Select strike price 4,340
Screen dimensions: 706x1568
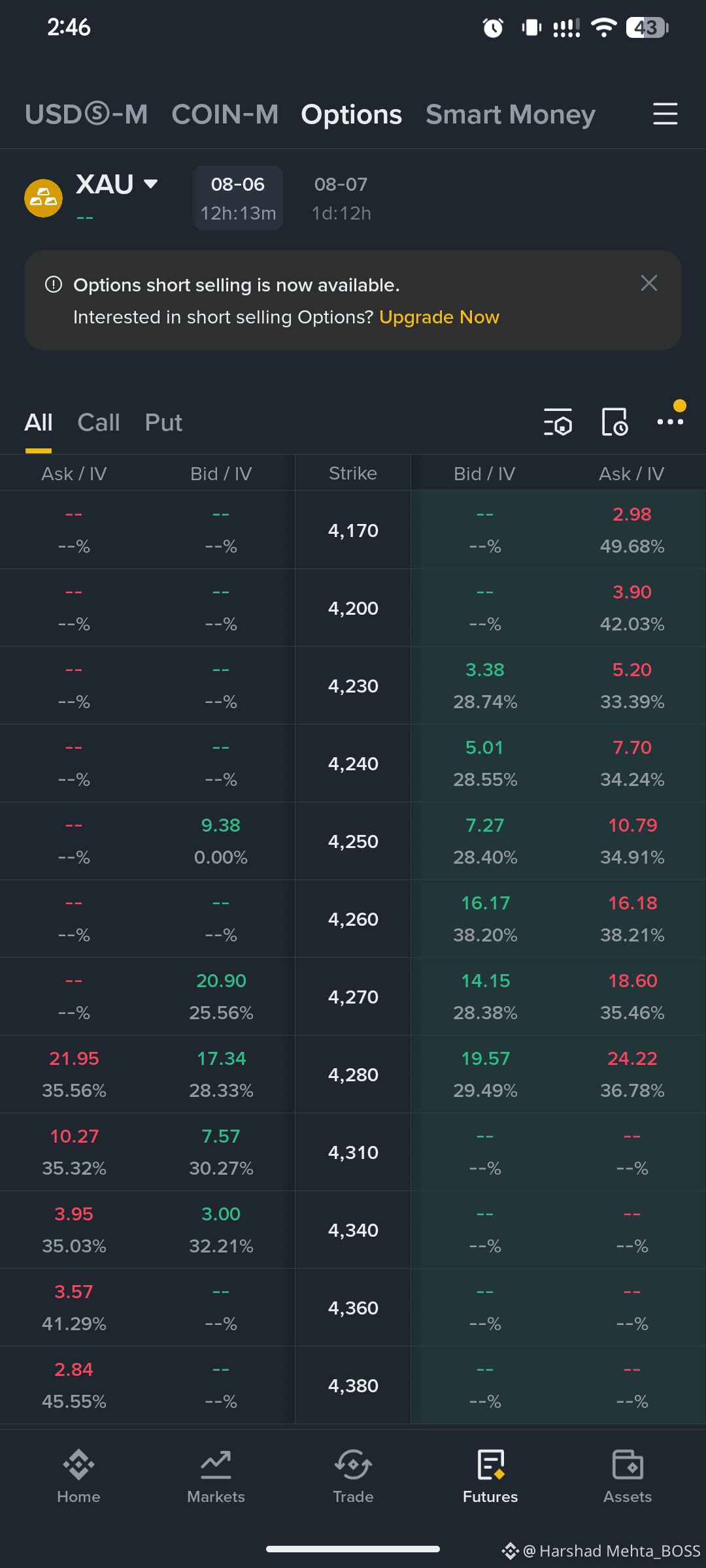(353, 1230)
